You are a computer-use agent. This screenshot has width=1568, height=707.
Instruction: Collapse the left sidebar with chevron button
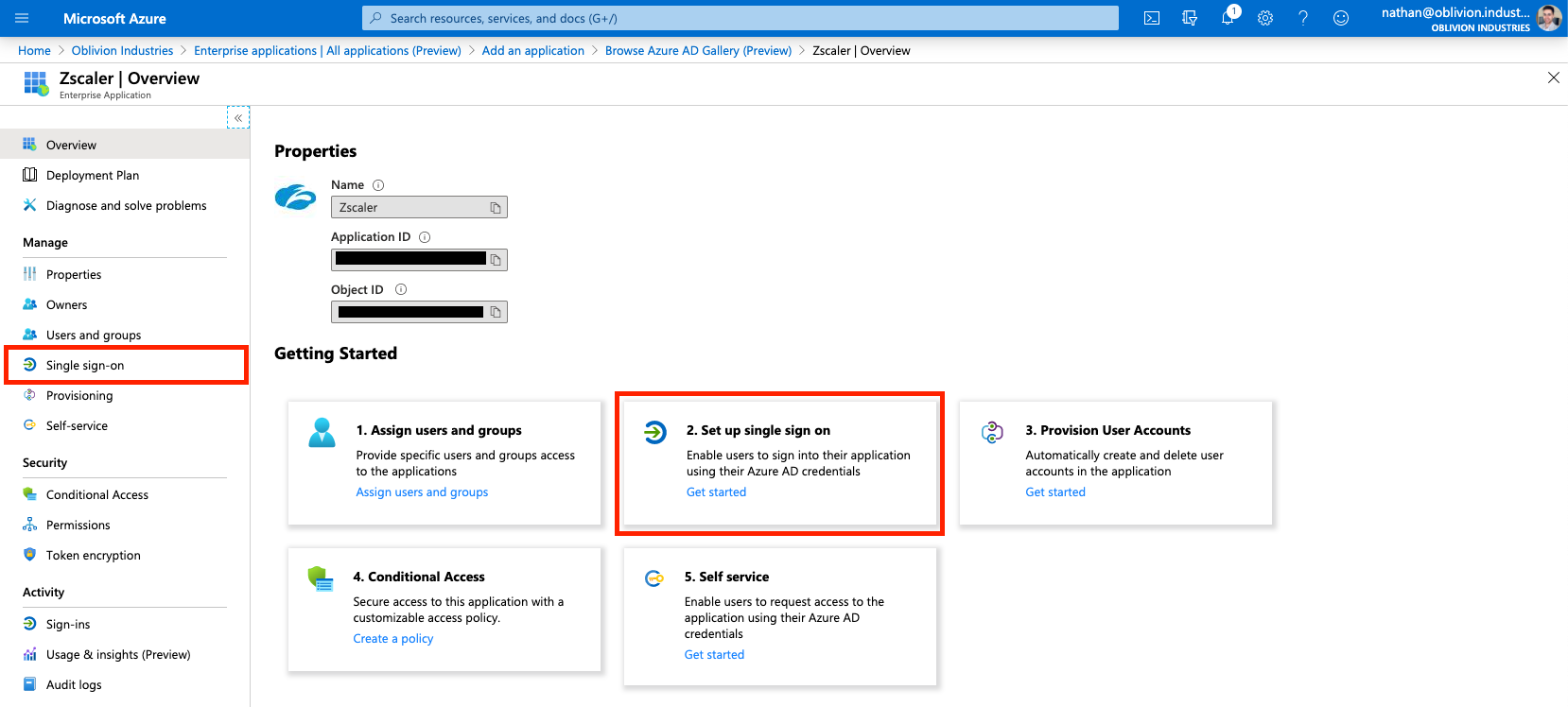tap(238, 118)
